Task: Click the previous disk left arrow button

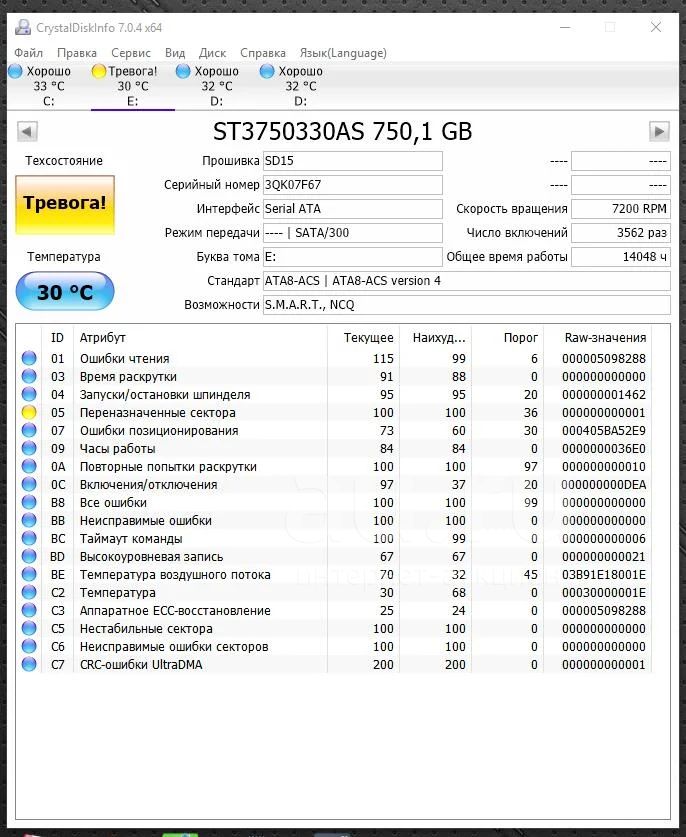Action: click(27, 131)
